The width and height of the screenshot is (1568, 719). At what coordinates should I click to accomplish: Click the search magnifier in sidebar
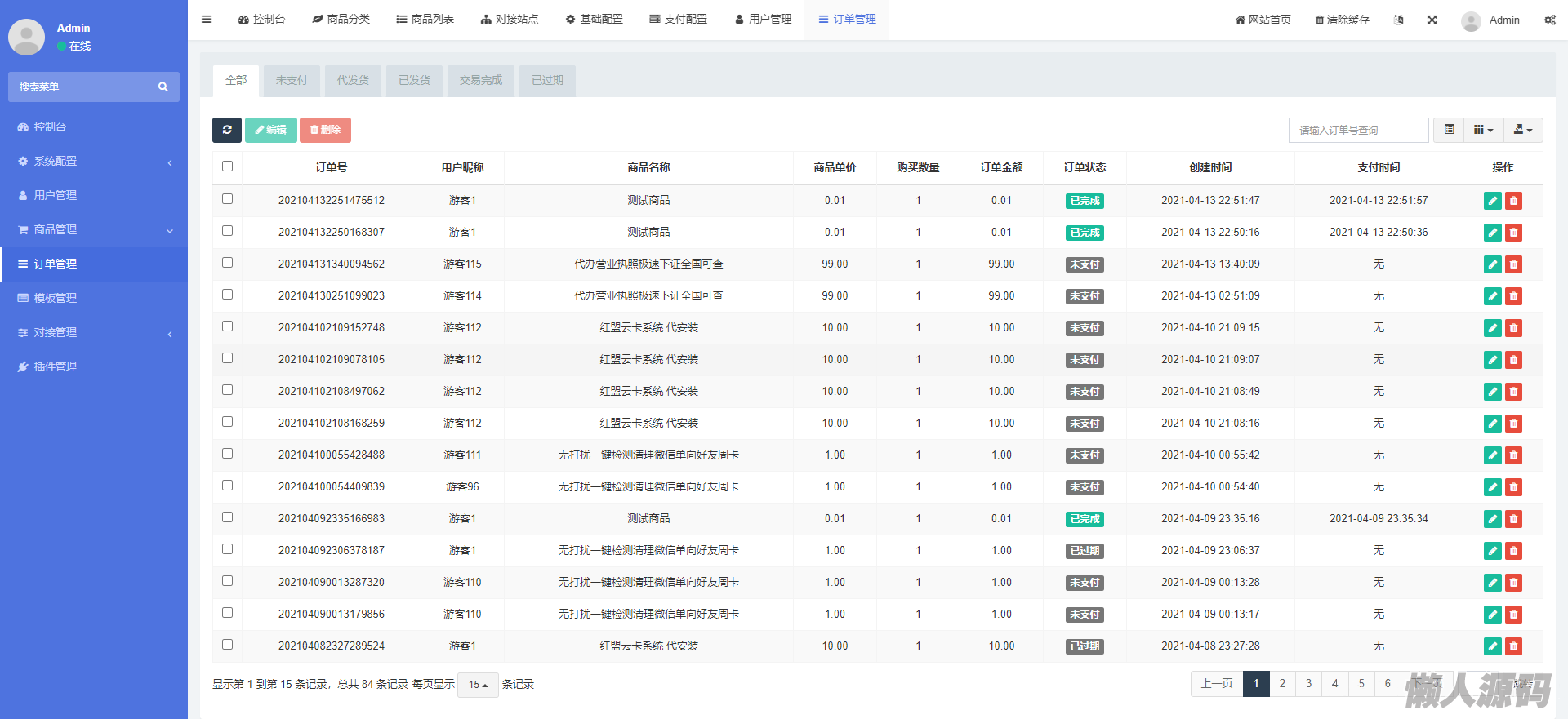[x=163, y=87]
